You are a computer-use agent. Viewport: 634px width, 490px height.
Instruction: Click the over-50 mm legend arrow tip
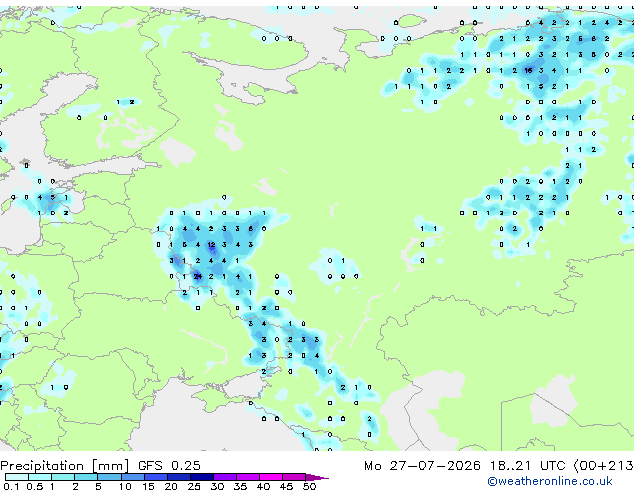(x=317, y=477)
